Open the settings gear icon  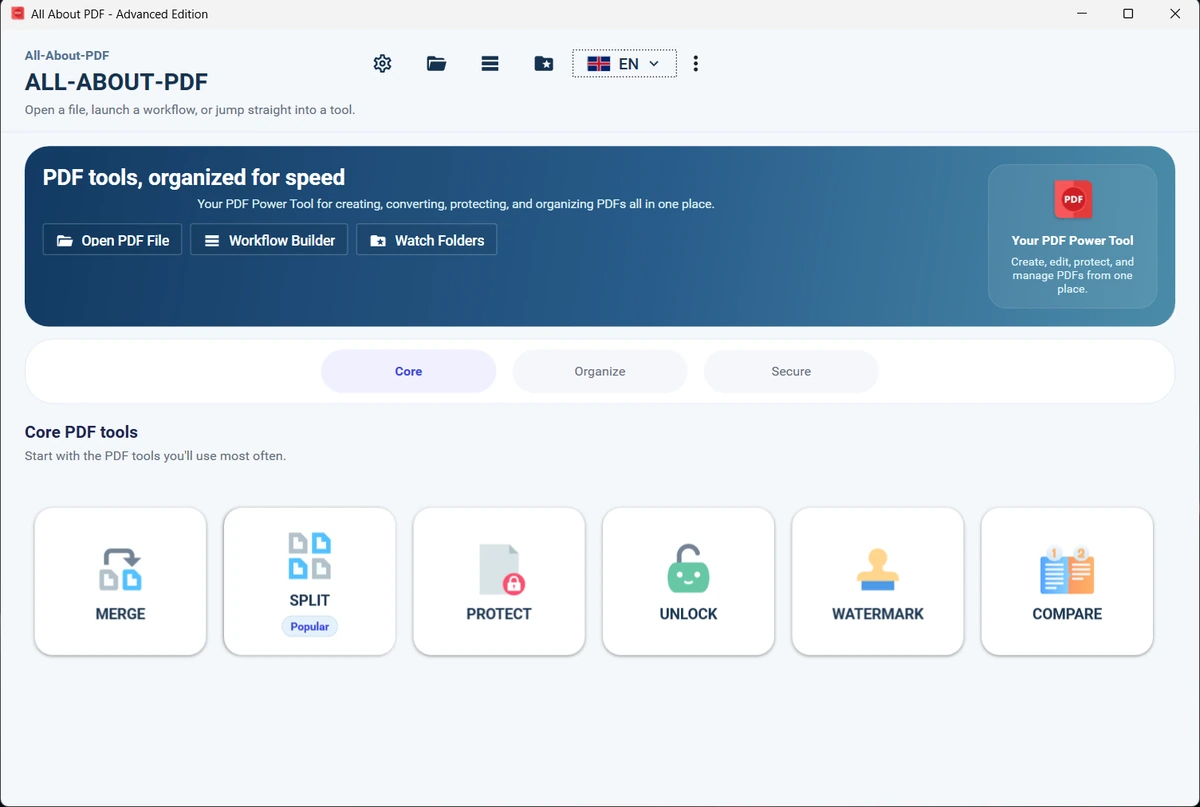coord(382,64)
